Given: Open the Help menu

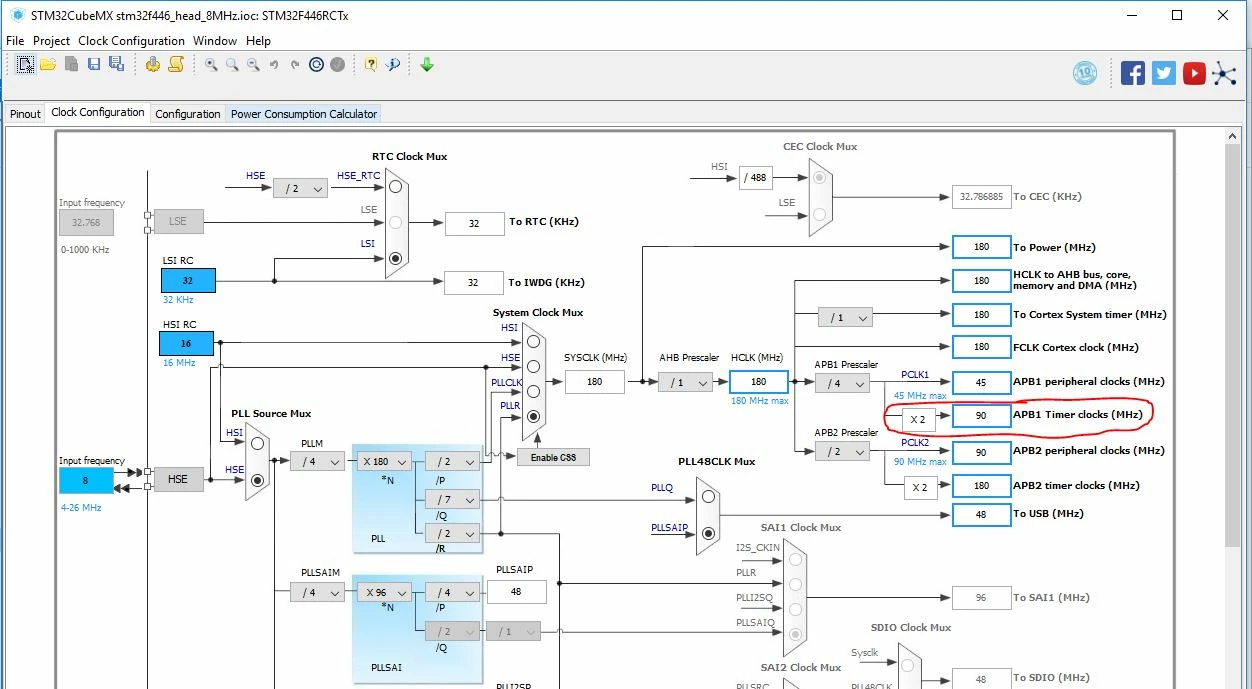Looking at the screenshot, I should [x=258, y=41].
